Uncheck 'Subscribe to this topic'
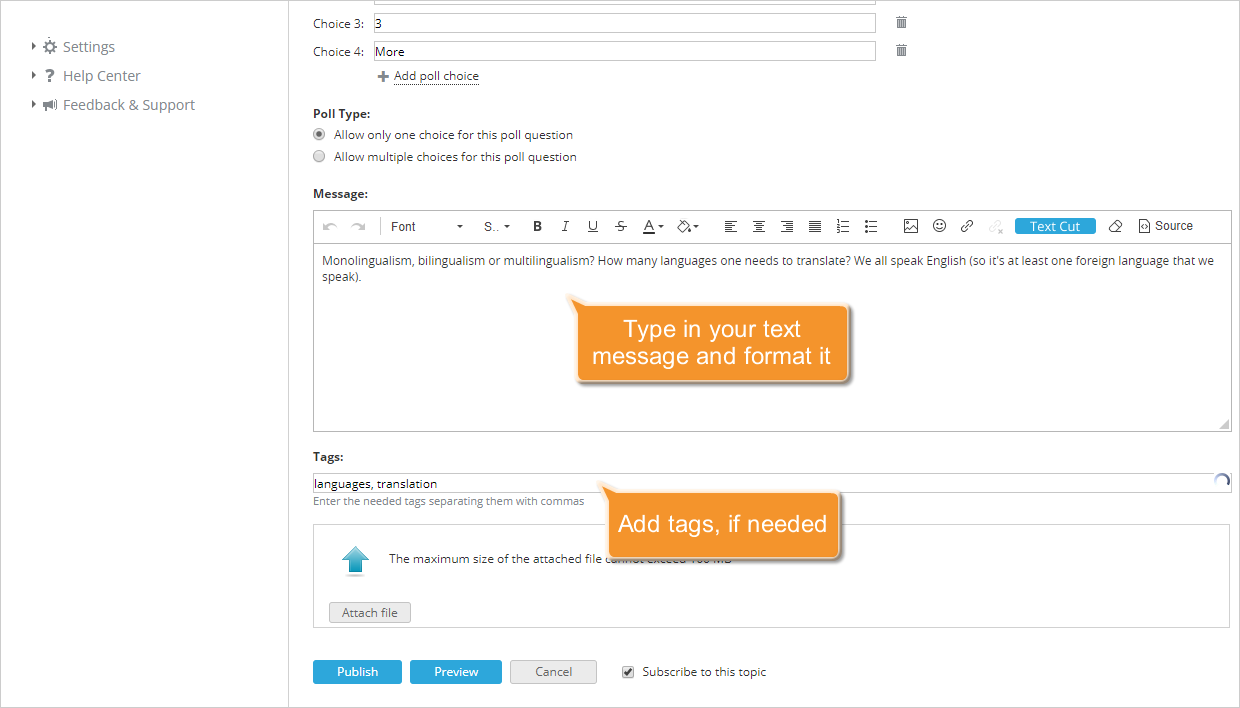 coord(628,671)
